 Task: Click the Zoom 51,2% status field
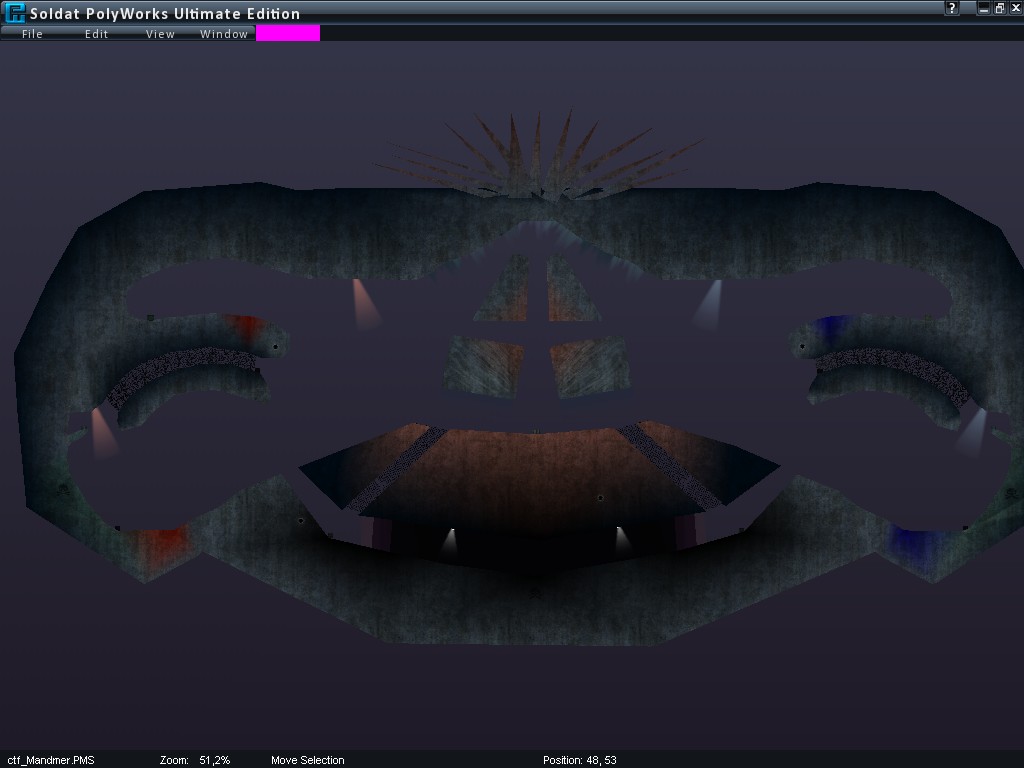(x=195, y=760)
